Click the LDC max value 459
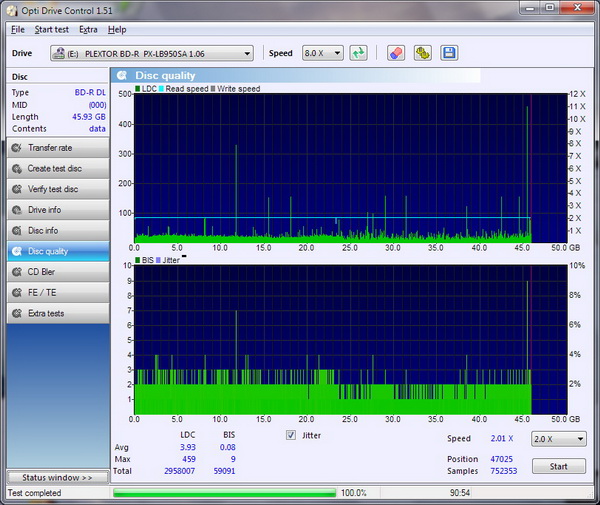This screenshot has width=600, height=505. click(x=189, y=459)
